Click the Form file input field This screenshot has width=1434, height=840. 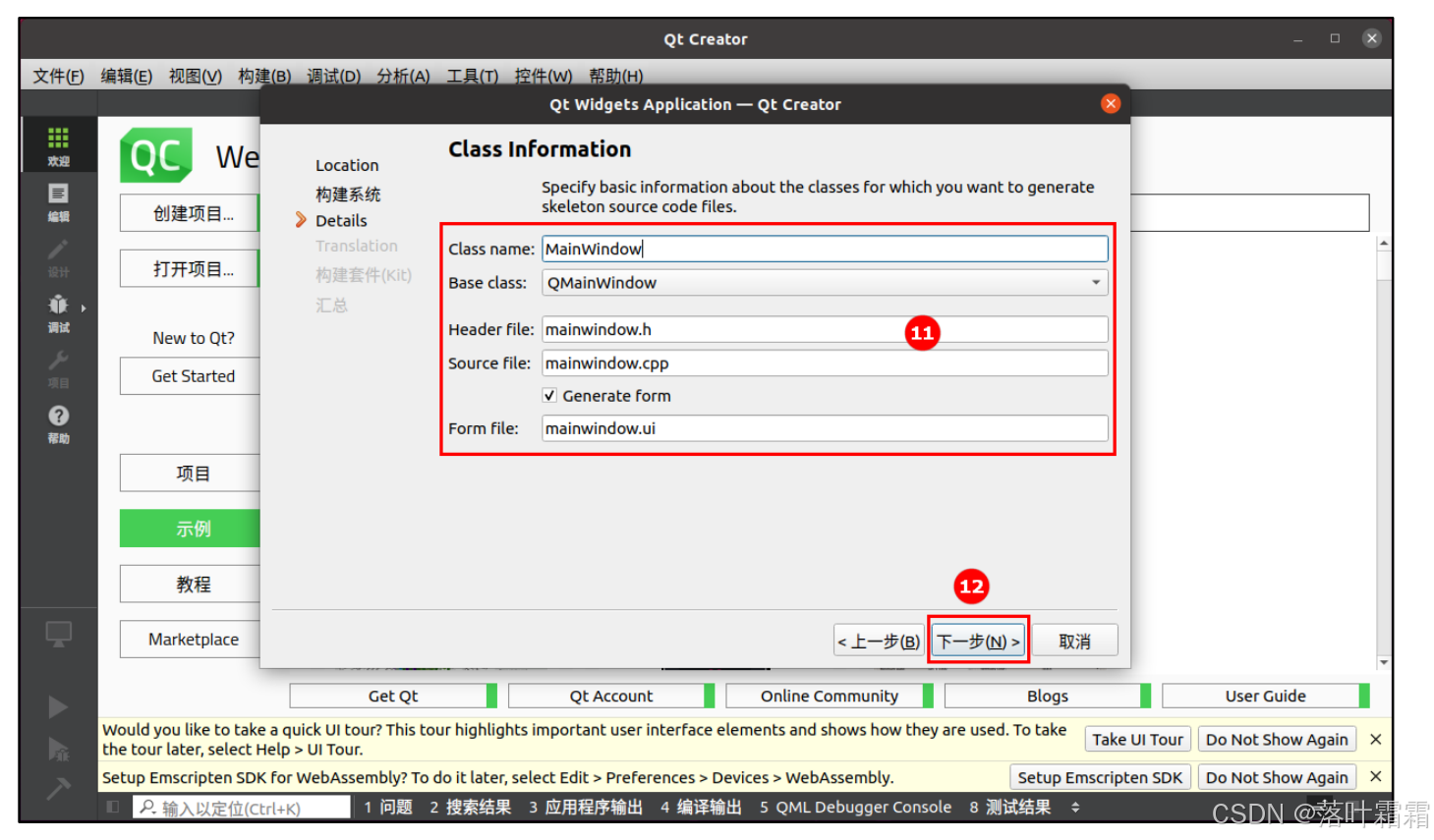tap(825, 428)
